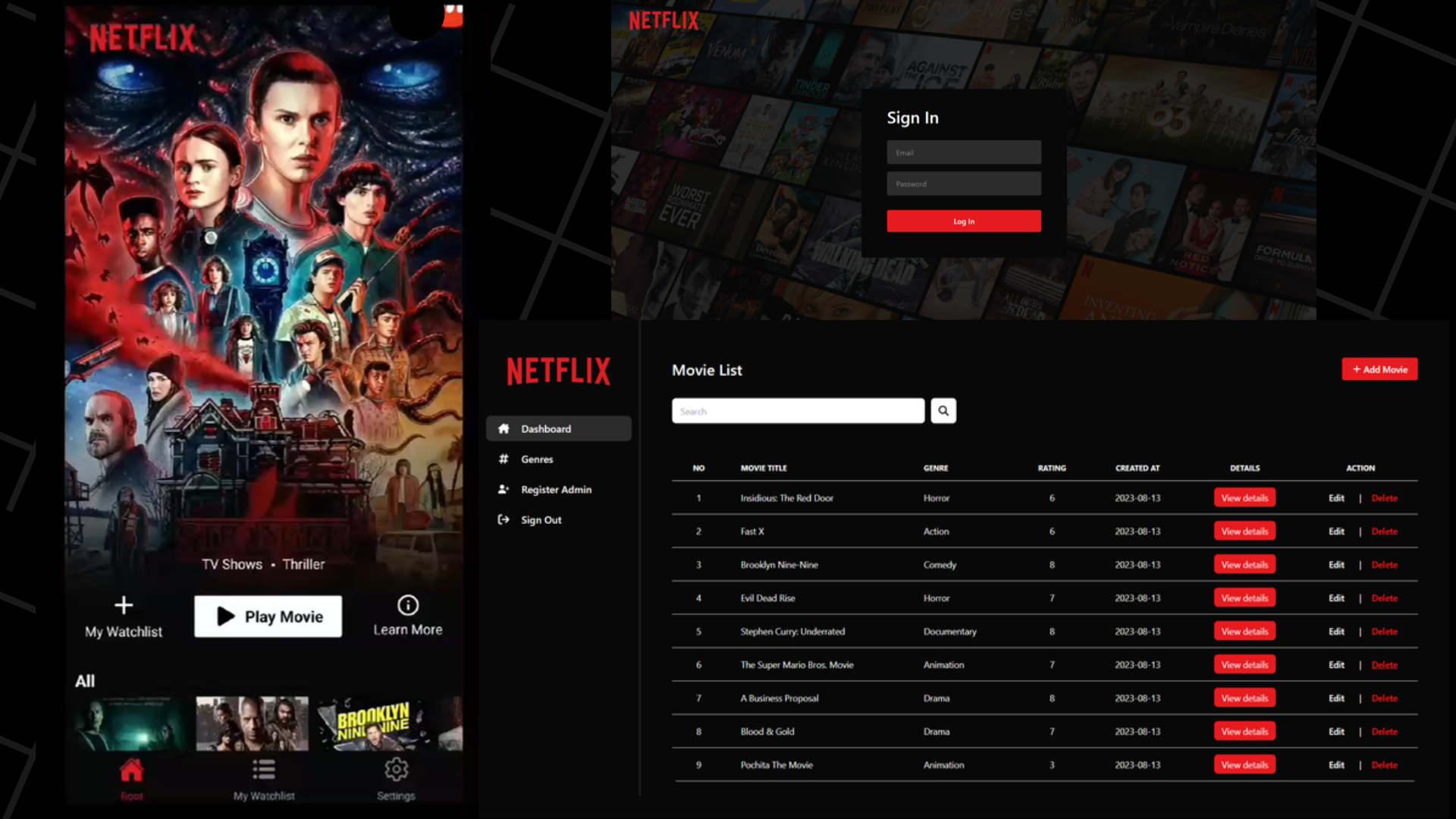Open the dark green horror thumbnail in All row
The height and width of the screenshot is (819, 1456).
click(131, 723)
